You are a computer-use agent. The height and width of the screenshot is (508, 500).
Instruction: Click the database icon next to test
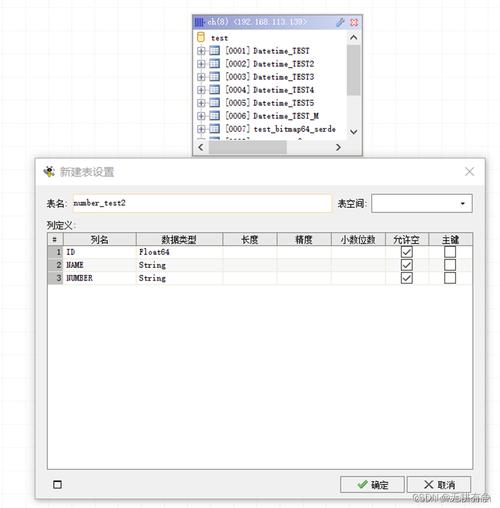[201, 37]
